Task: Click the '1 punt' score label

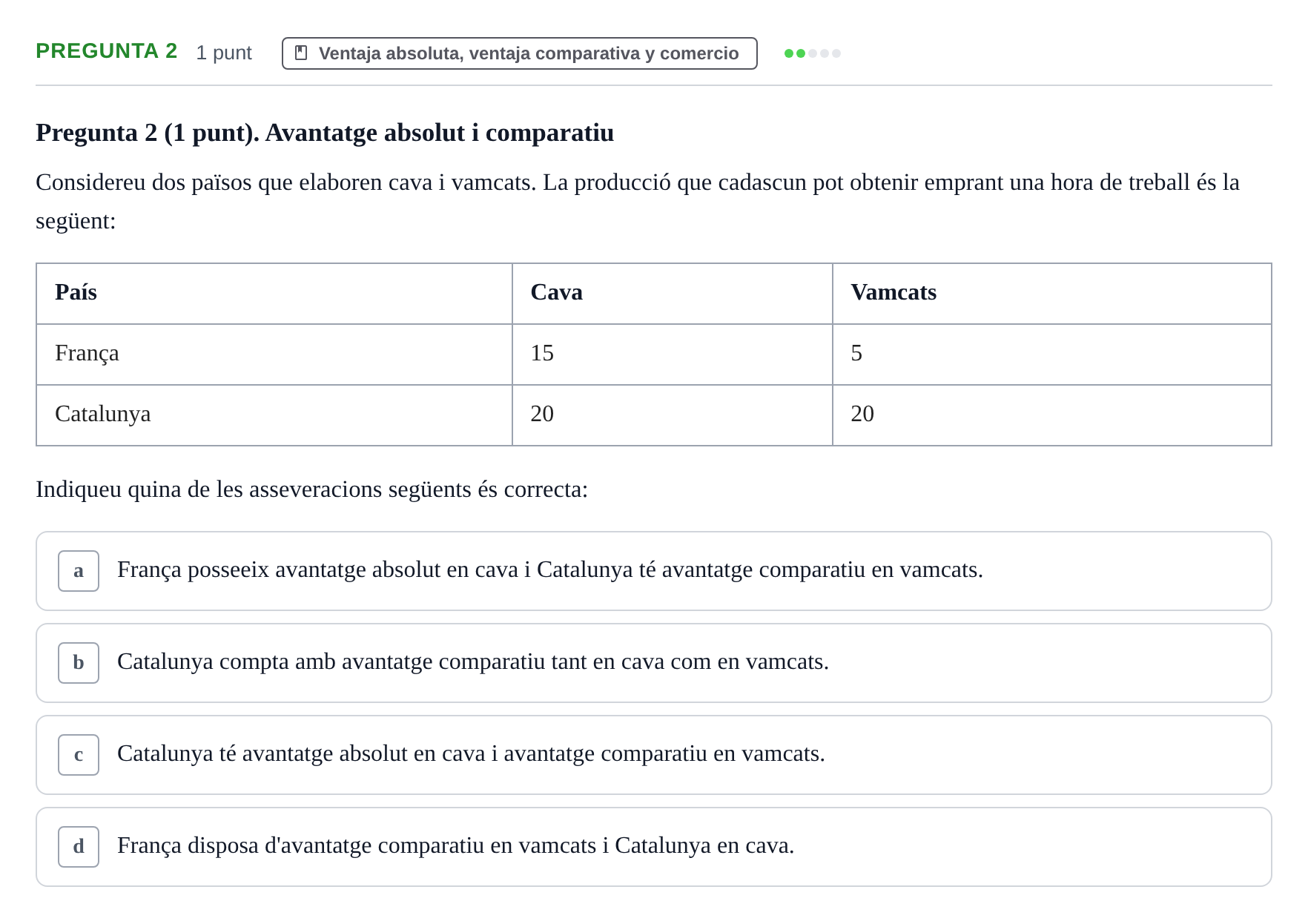Action: click(224, 53)
